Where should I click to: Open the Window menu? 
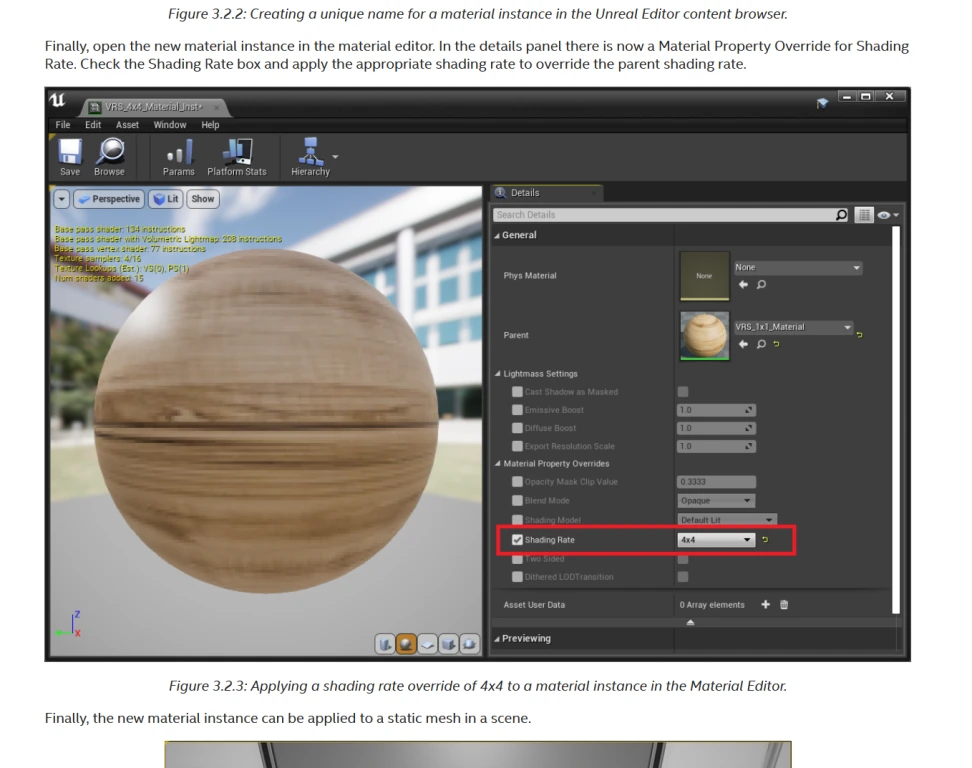[x=170, y=125]
